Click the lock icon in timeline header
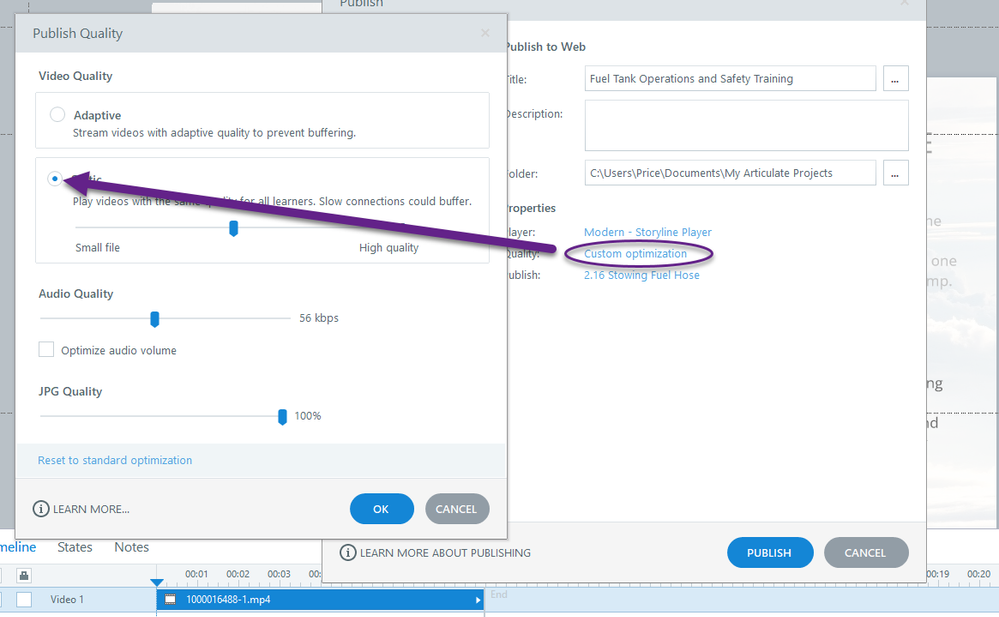The height and width of the screenshot is (617, 999). [x=24, y=576]
